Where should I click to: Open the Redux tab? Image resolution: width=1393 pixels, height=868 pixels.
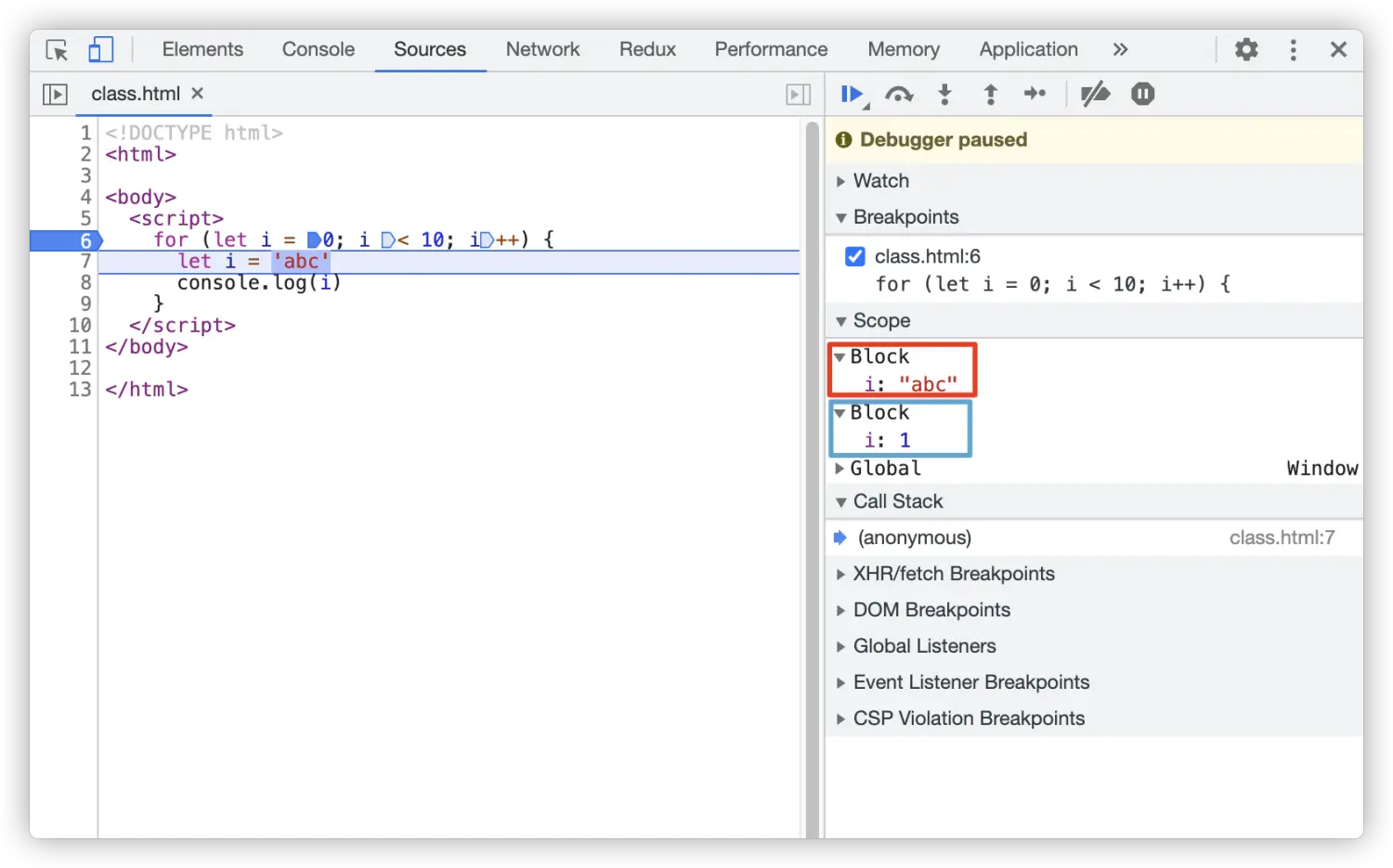click(x=647, y=49)
